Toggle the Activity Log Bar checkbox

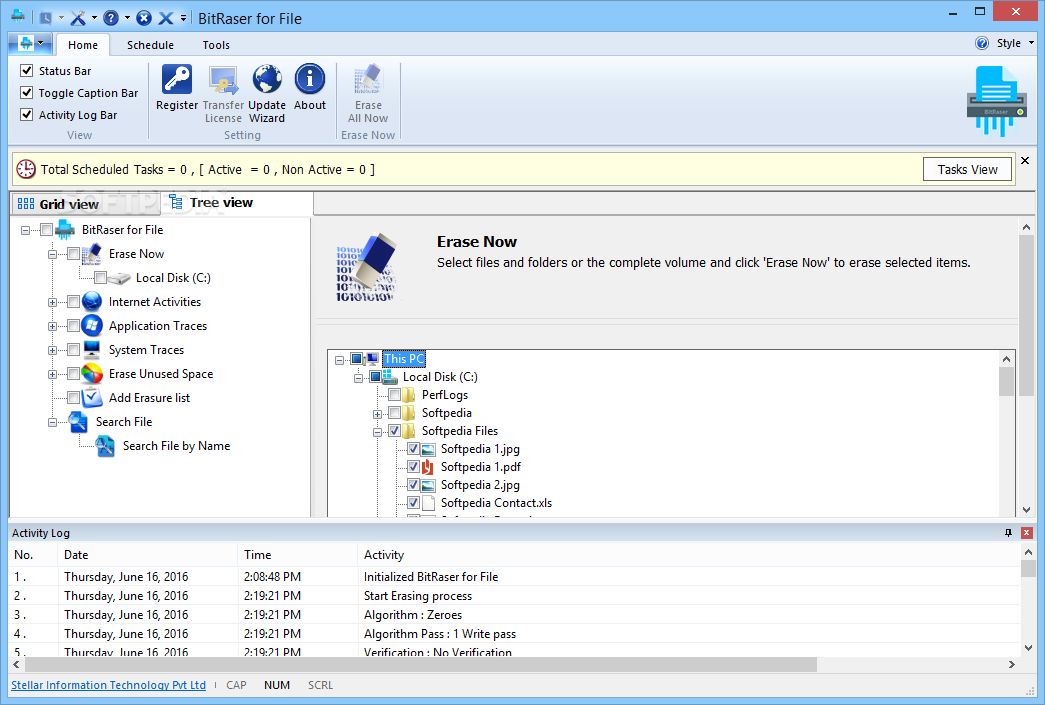[x=27, y=115]
